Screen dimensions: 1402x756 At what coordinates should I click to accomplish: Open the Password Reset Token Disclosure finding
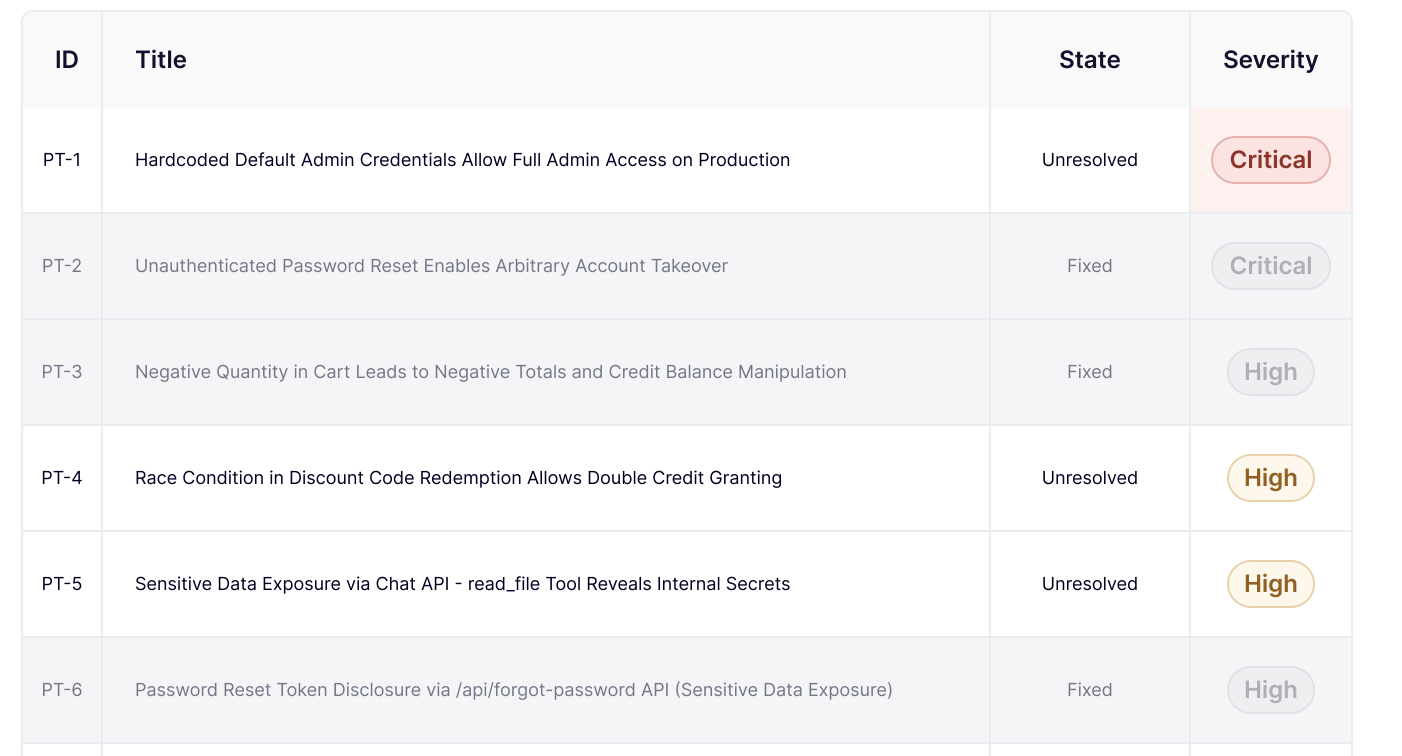point(513,690)
